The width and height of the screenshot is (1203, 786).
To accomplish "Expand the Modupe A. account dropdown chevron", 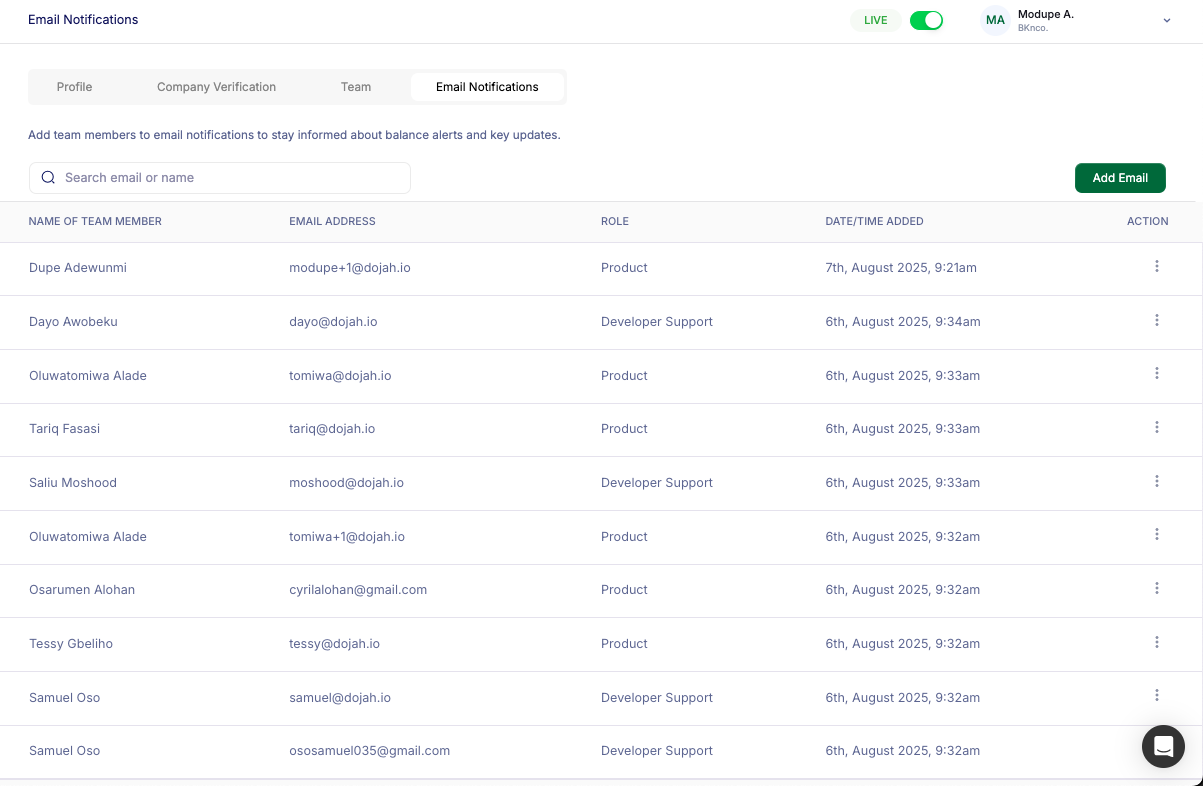I will pos(1166,21).
